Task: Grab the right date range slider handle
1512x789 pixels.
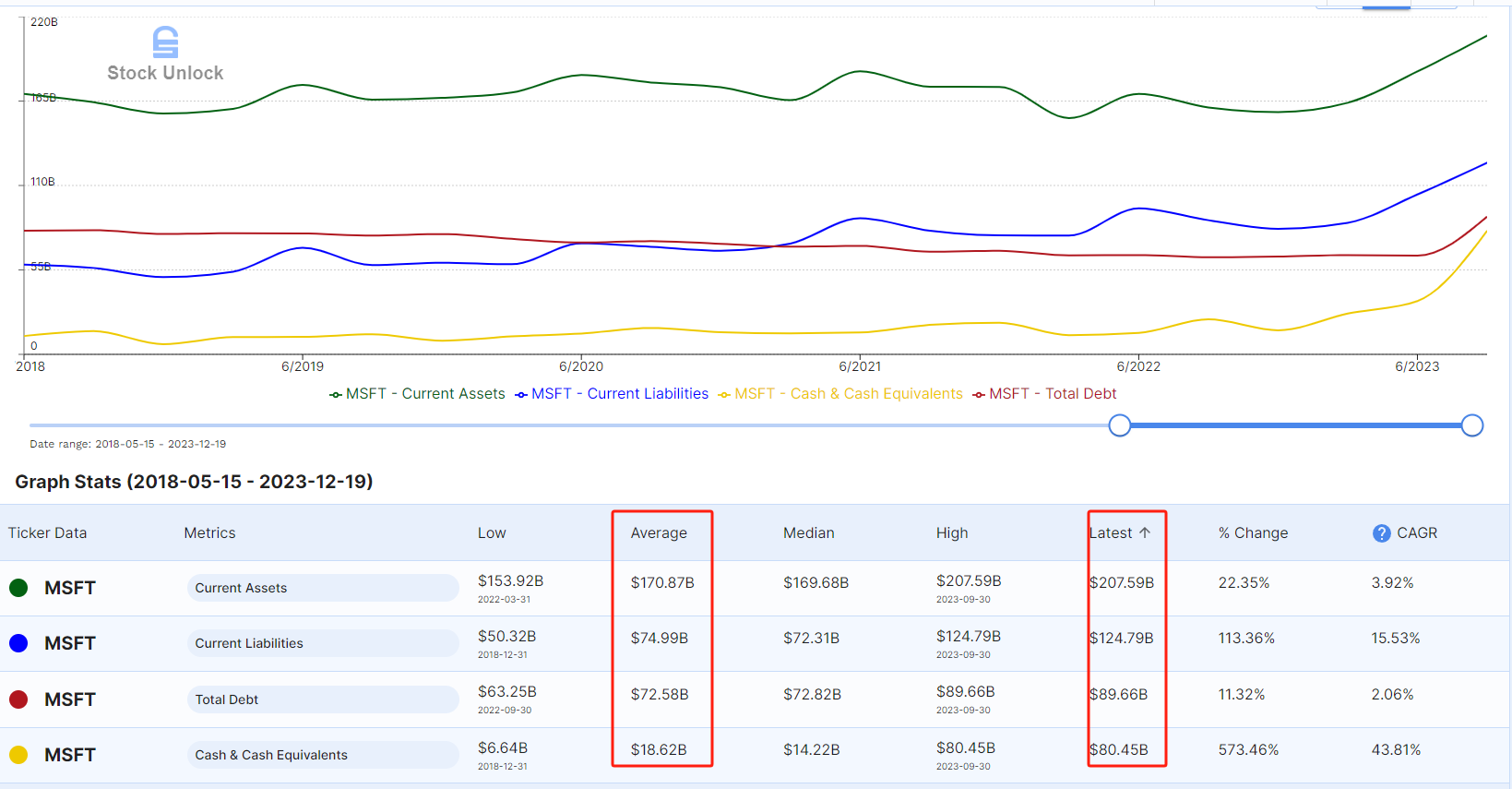Action: pyautogui.click(x=1472, y=425)
